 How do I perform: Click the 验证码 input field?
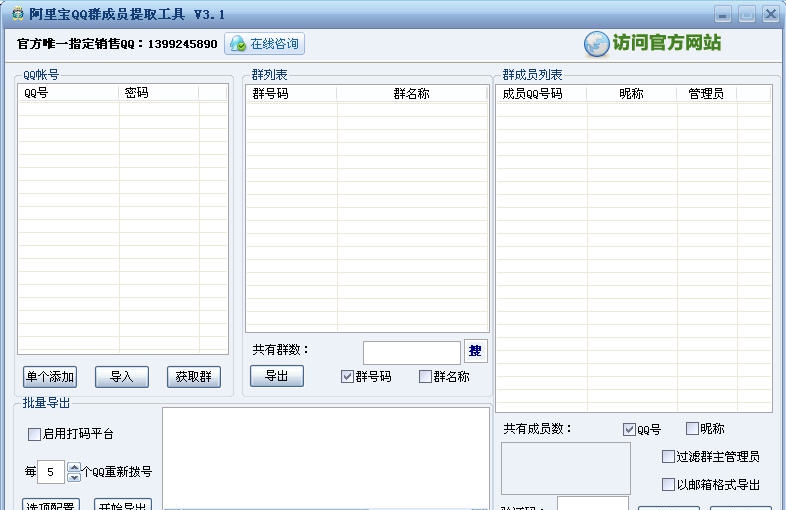(593, 503)
